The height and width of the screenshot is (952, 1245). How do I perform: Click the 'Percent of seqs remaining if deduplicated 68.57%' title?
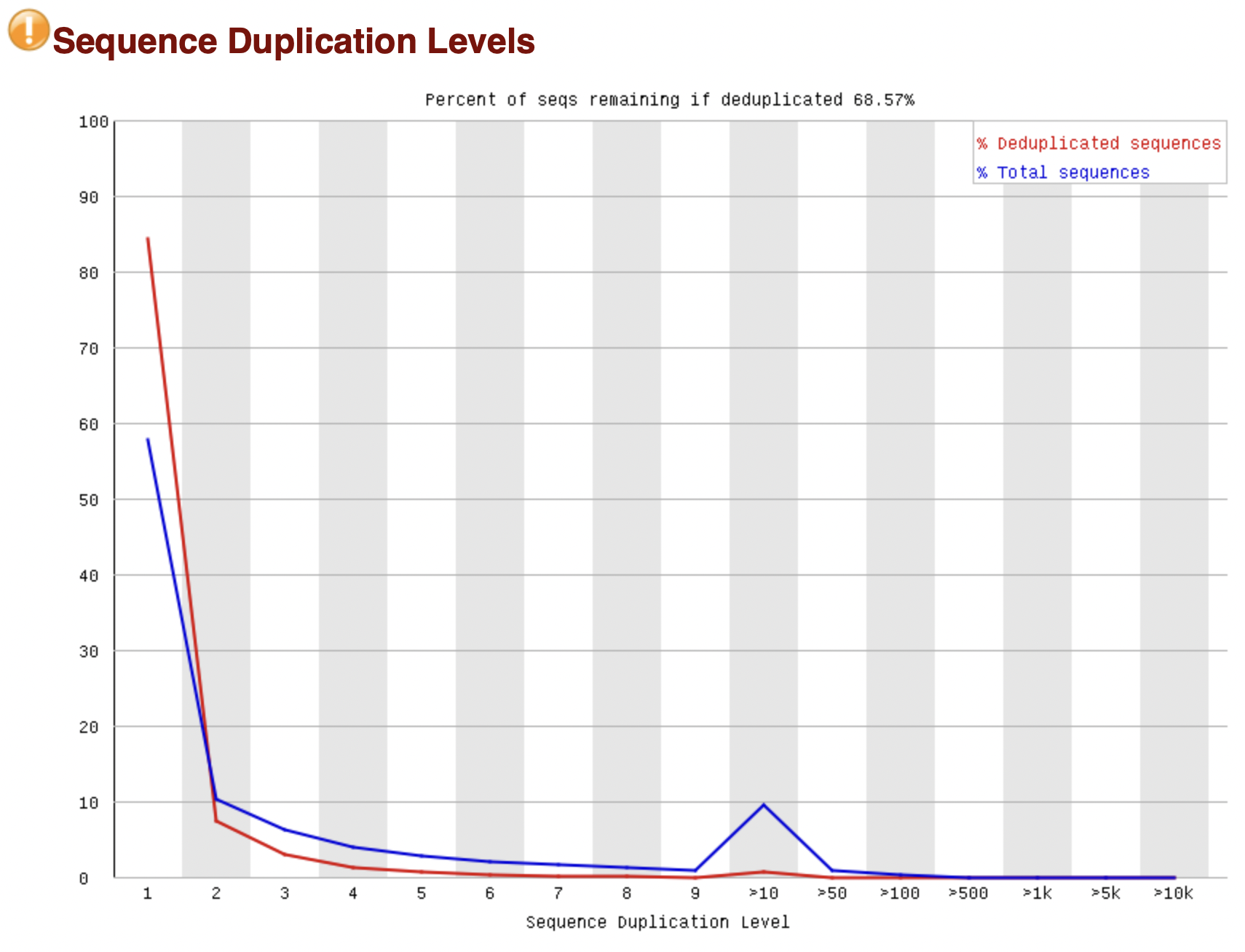point(670,100)
